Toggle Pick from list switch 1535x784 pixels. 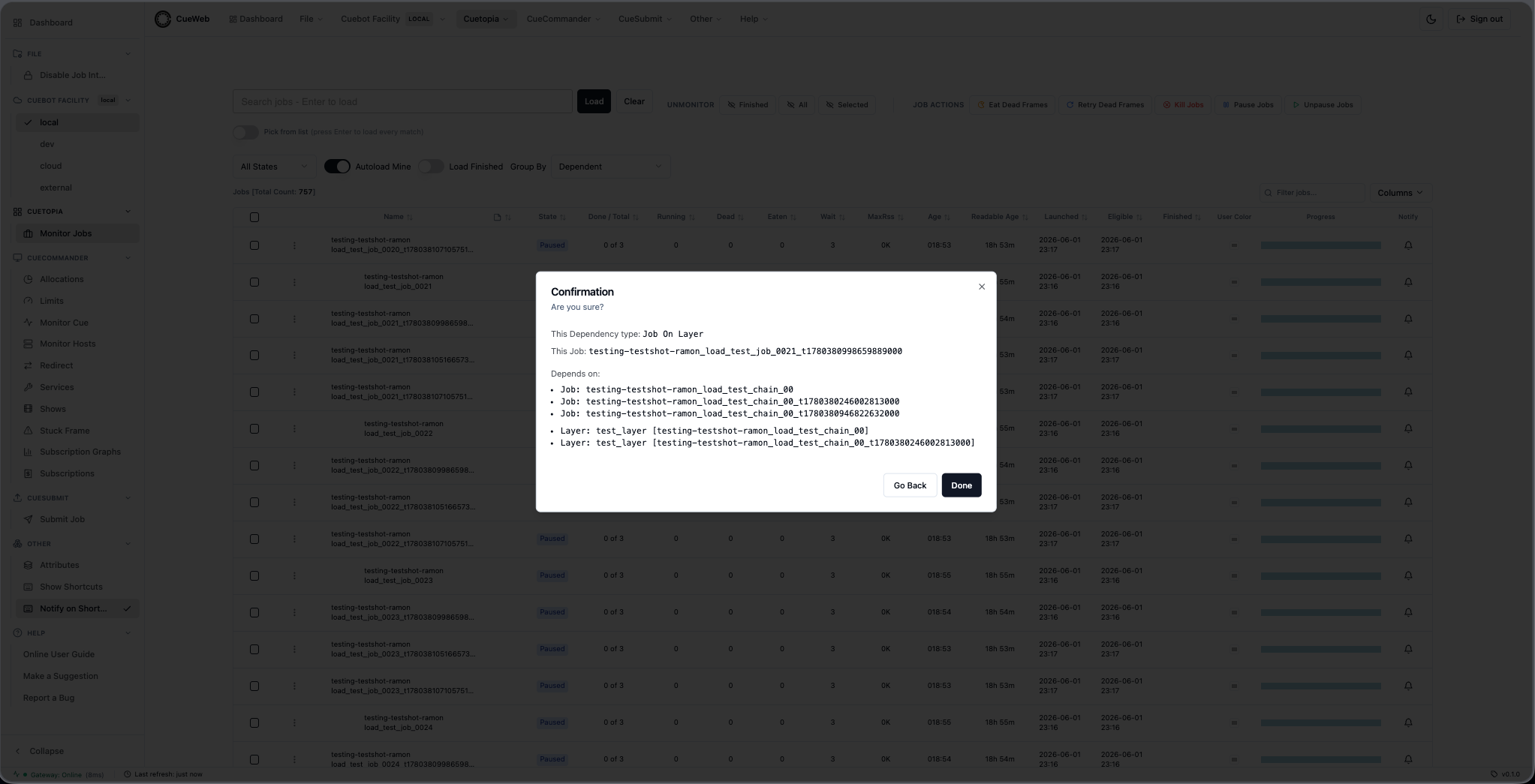pyautogui.click(x=245, y=132)
